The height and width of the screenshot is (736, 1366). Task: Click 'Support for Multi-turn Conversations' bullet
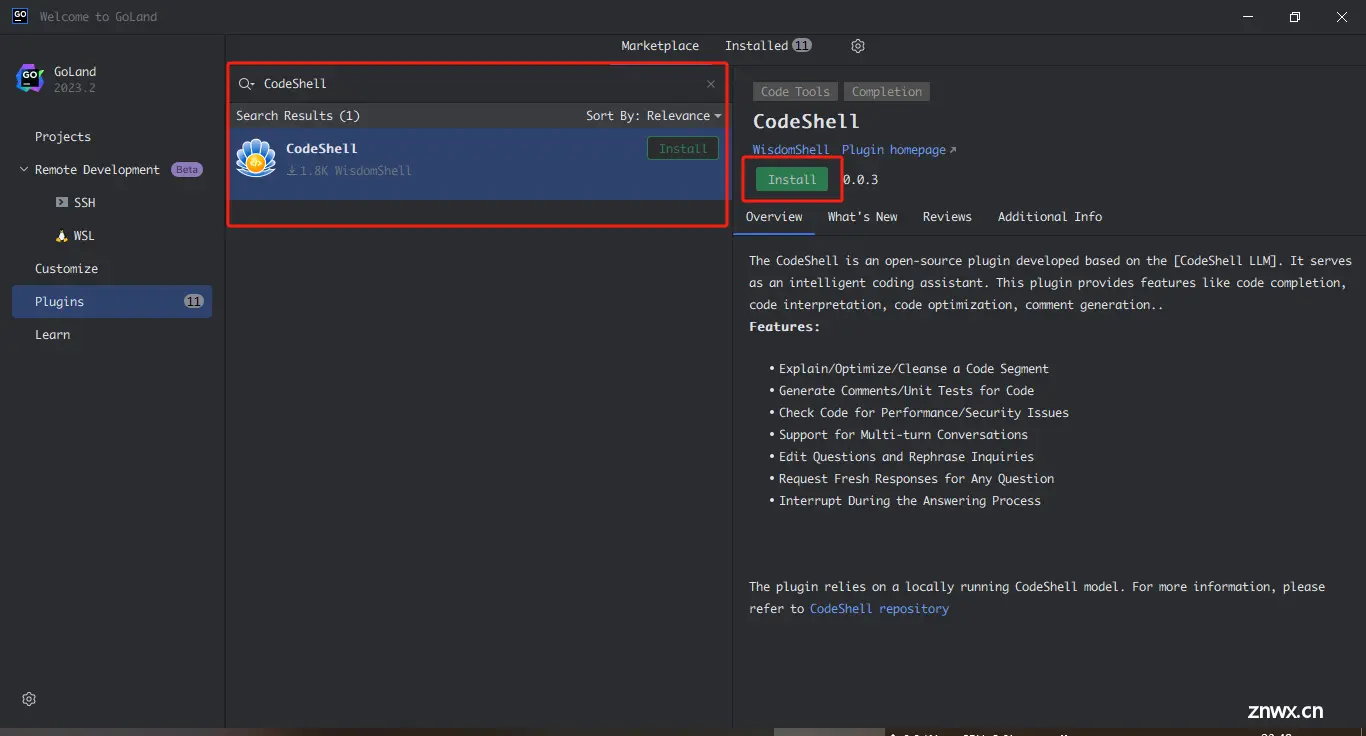click(903, 435)
